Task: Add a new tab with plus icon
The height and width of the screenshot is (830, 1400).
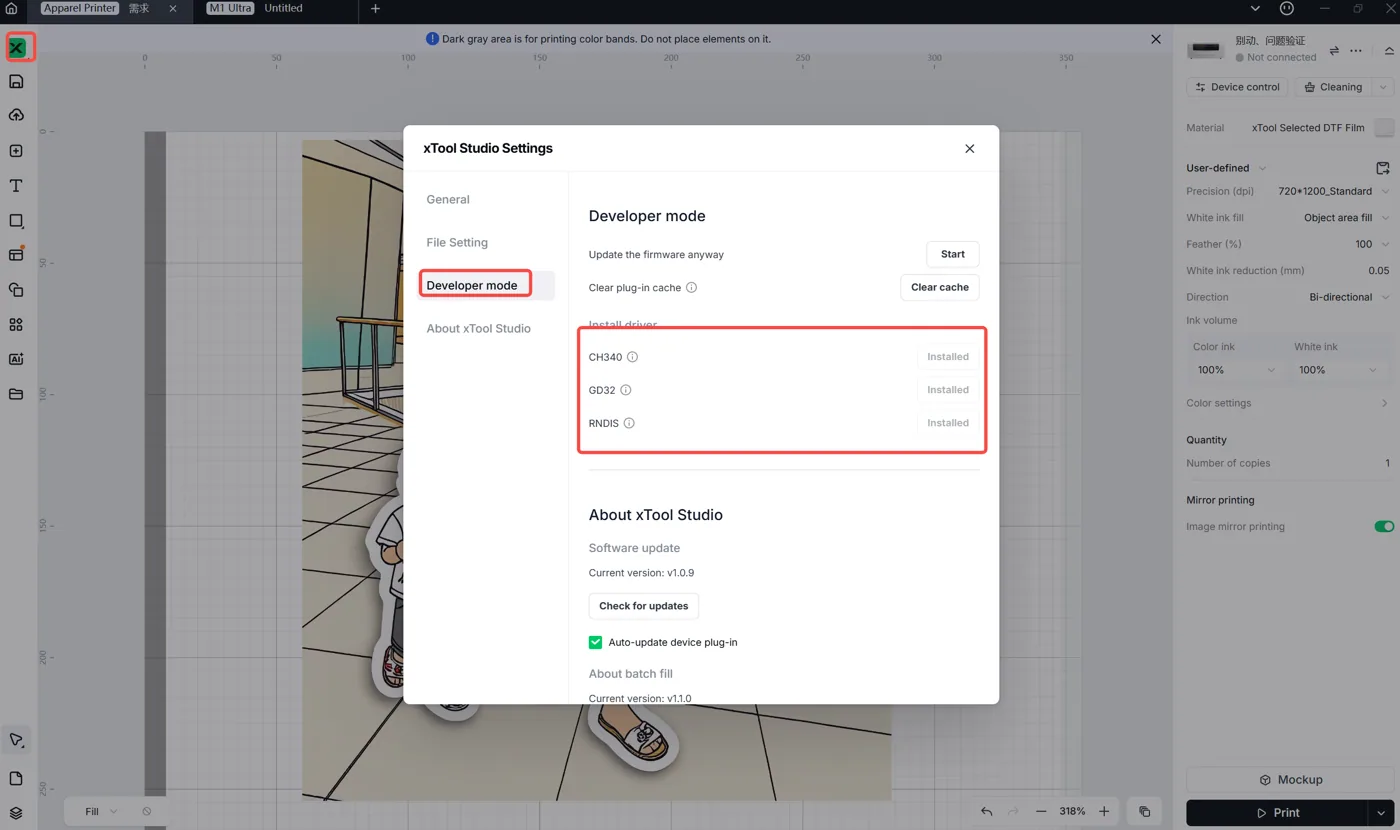Action: point(376,8)
